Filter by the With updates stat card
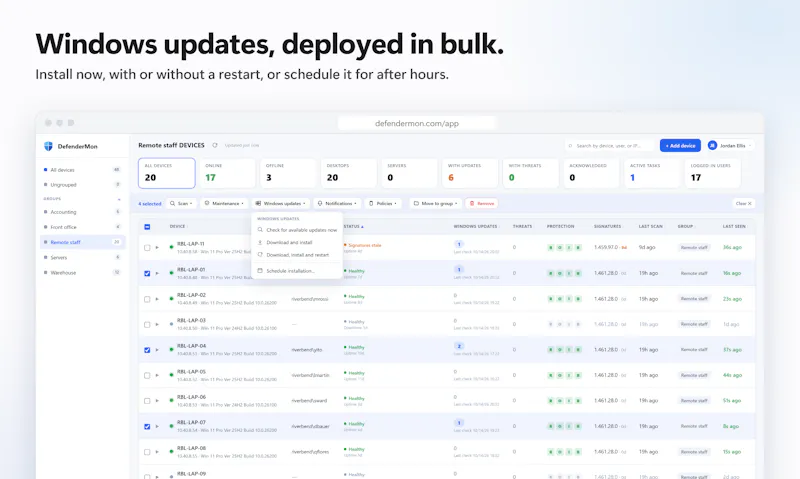 [x=470, y=173]
